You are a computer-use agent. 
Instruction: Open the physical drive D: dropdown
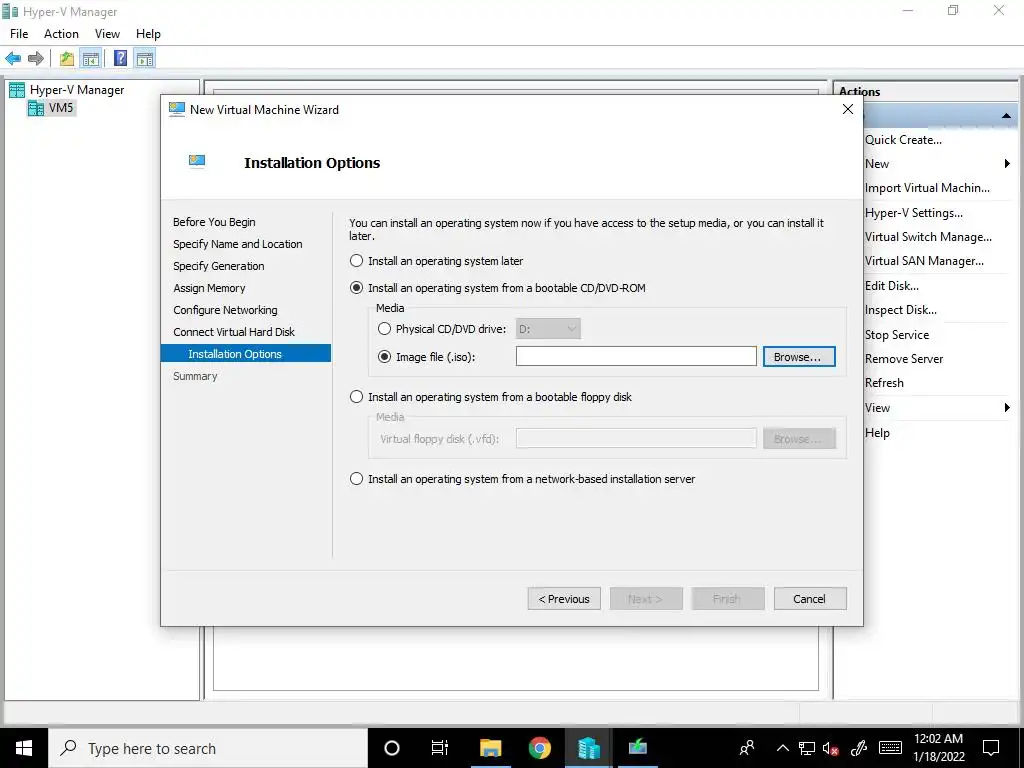pyautogui.click(x=548, y=329)
